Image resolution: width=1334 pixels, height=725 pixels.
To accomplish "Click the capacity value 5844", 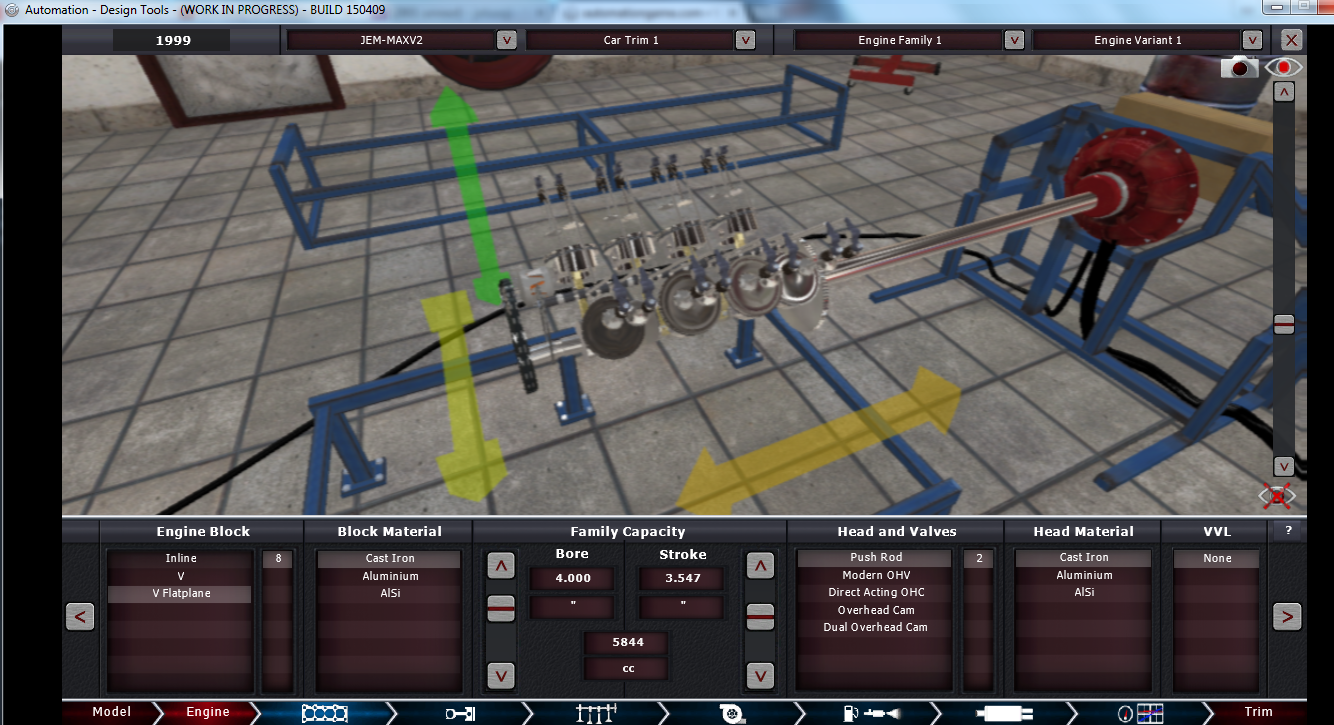I will [x=627, y=643].
